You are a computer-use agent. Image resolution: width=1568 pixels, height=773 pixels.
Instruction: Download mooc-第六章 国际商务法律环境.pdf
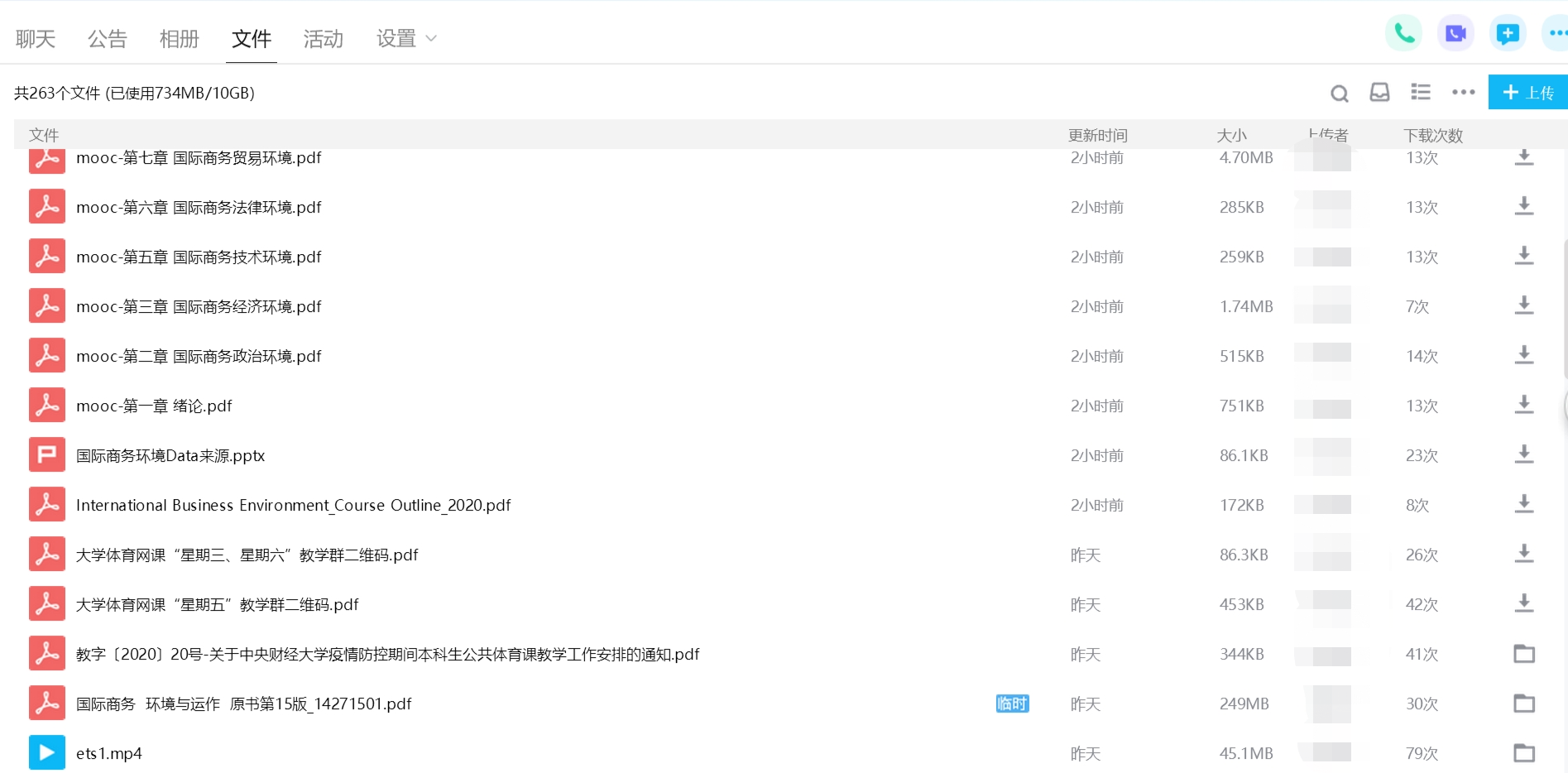(1523, 206)
